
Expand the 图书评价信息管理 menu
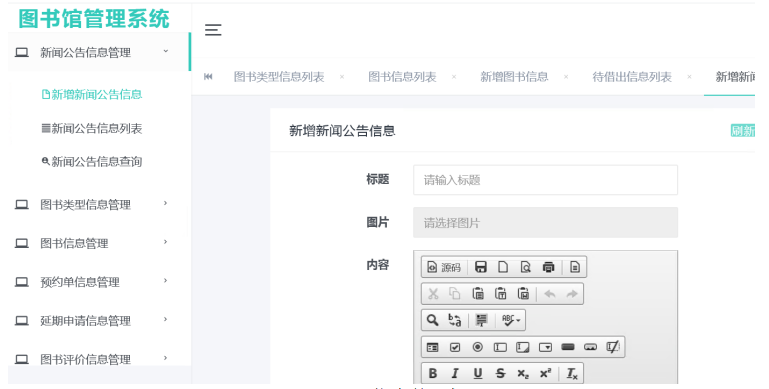tap(99, 360)
